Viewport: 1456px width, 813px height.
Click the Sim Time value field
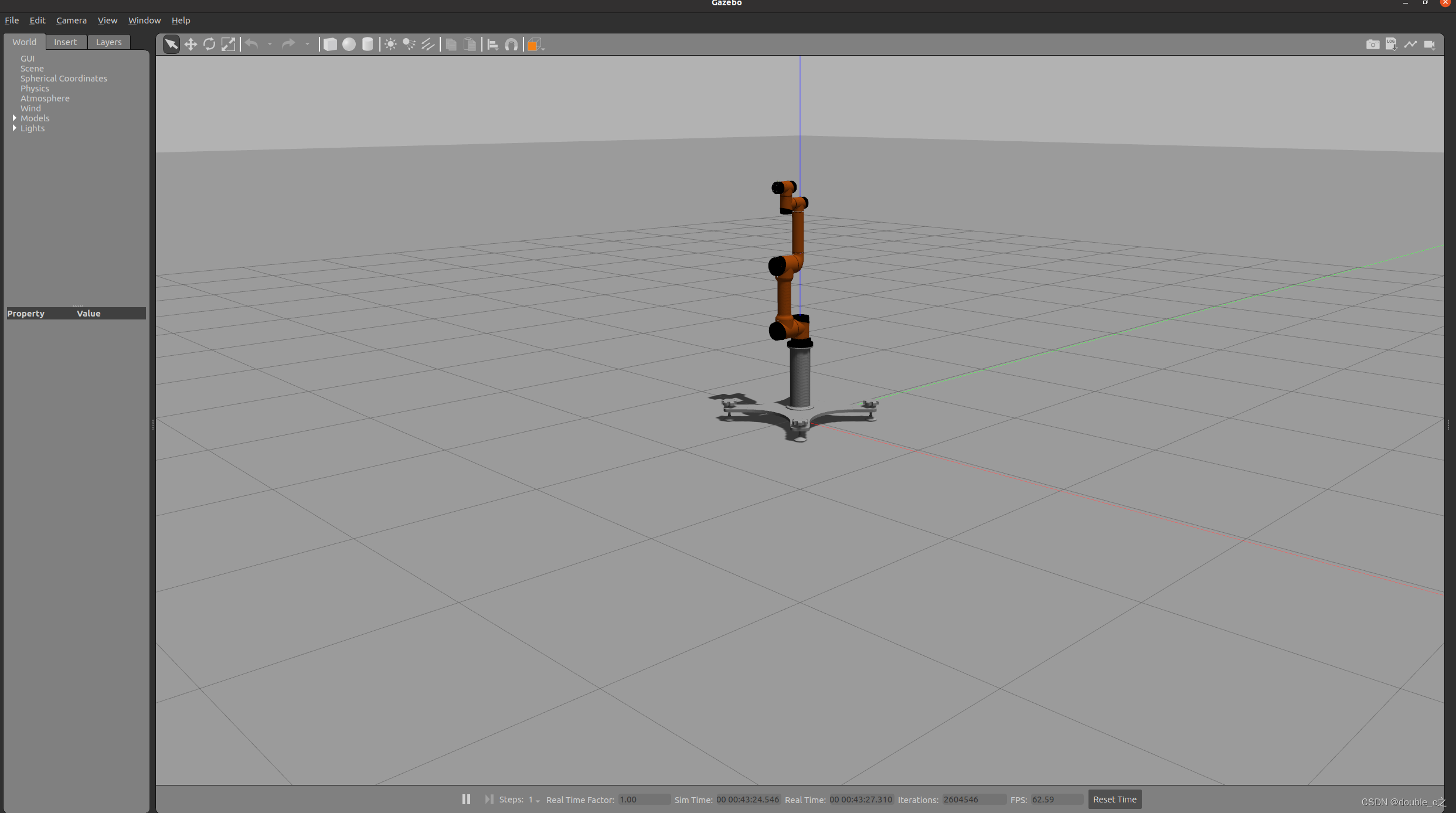748,800
